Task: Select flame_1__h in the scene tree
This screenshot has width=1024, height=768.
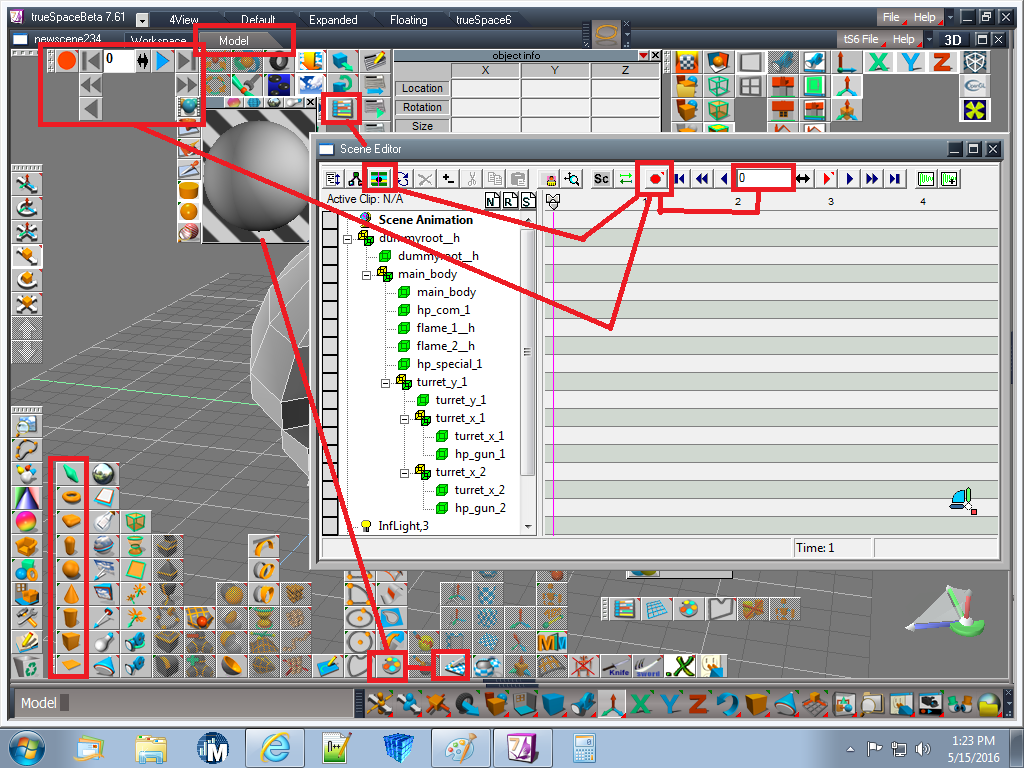Action: coord(445,328)
